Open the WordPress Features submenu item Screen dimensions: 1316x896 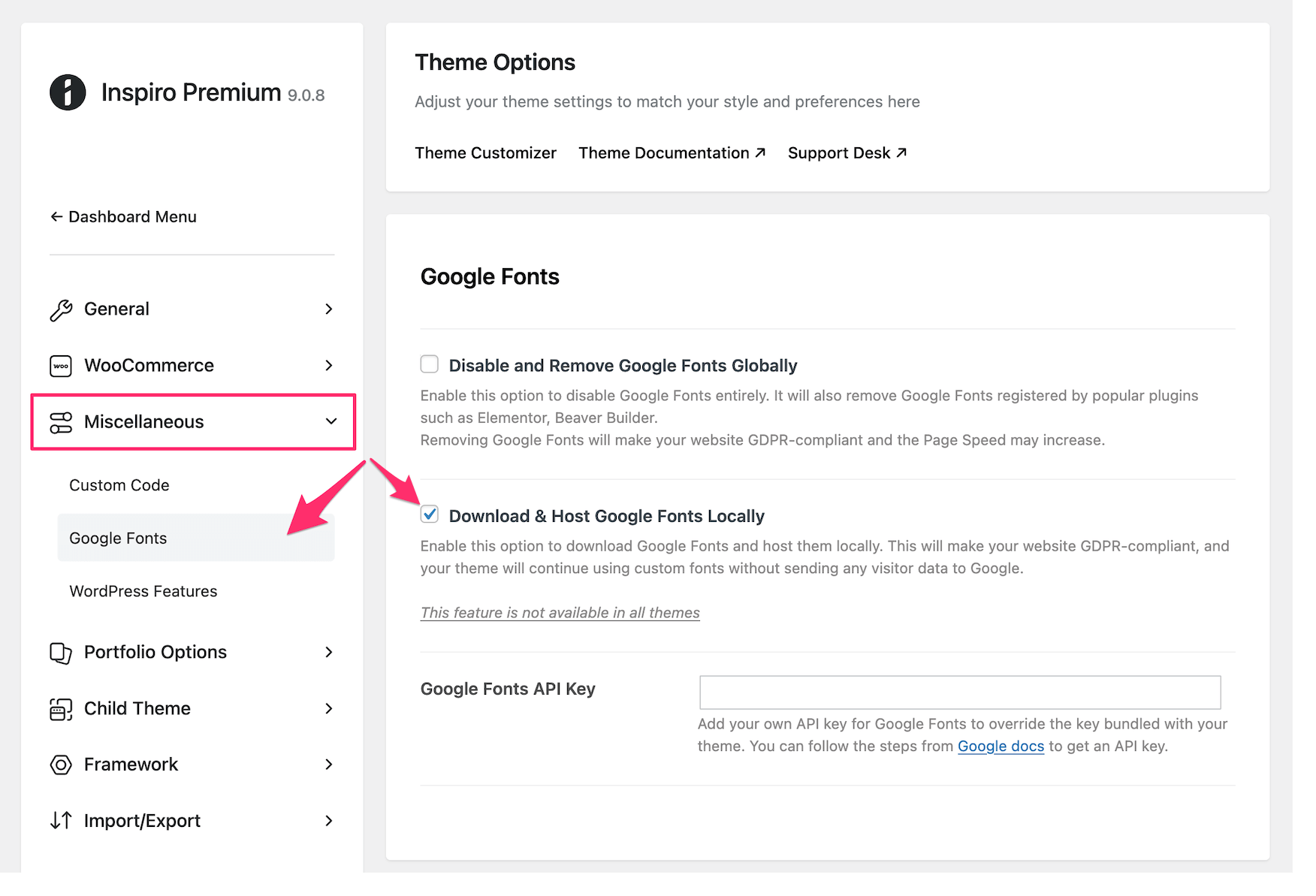[143, 591]
